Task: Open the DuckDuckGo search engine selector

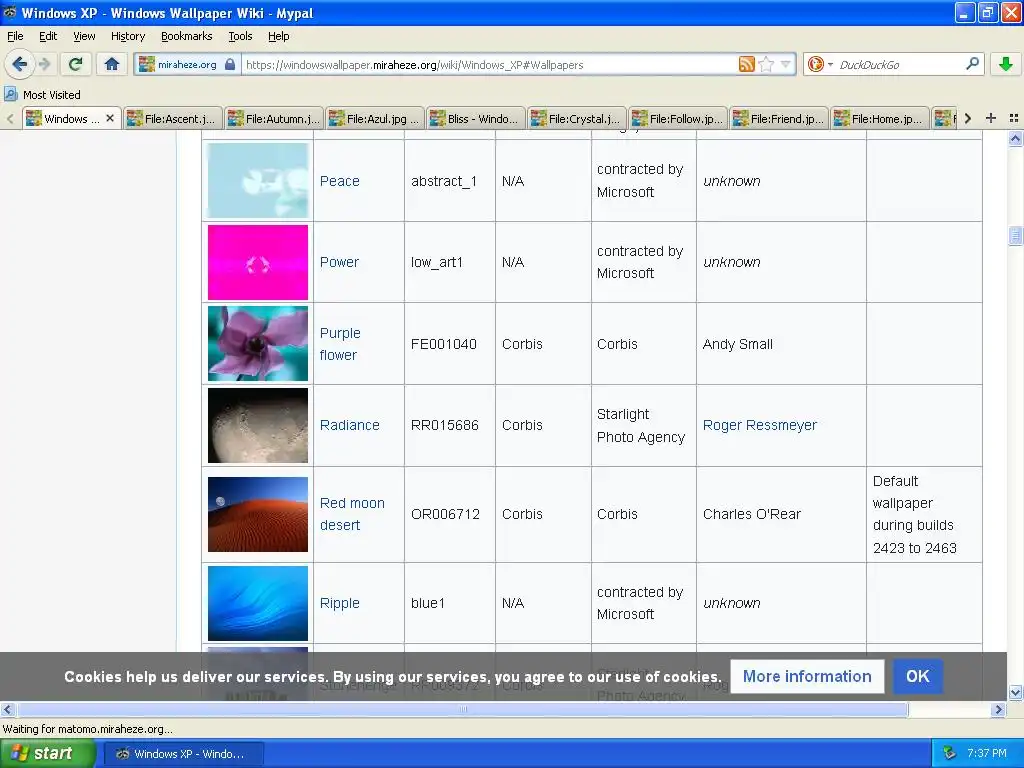Action: click(820, 64)
